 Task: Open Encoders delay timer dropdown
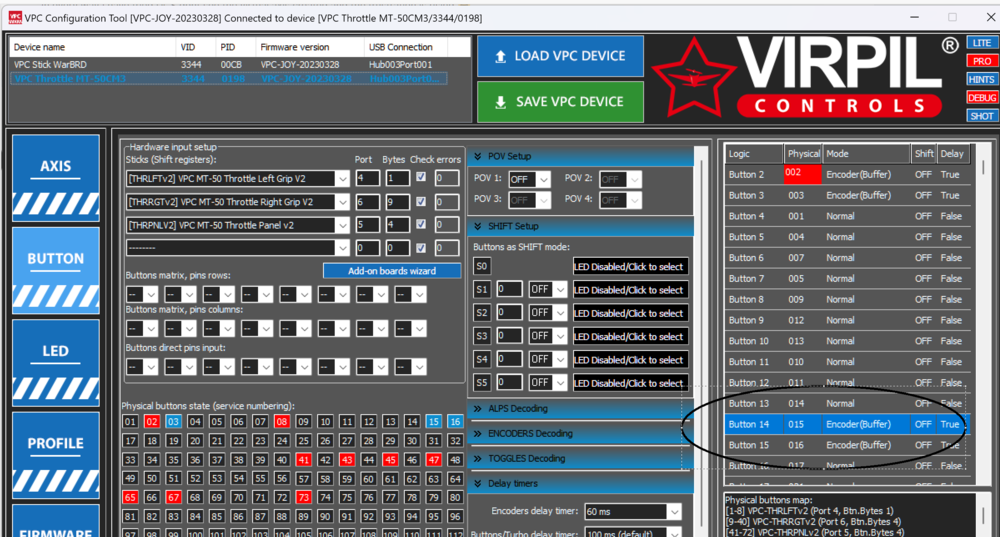673,511
